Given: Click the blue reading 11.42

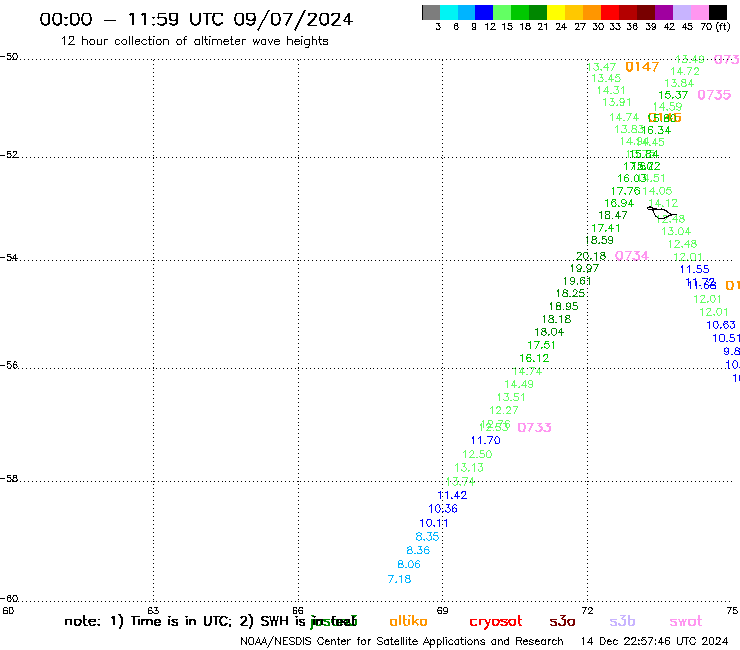Looking at the screenshot, I should pyautogui.click(x=452, y=495).
